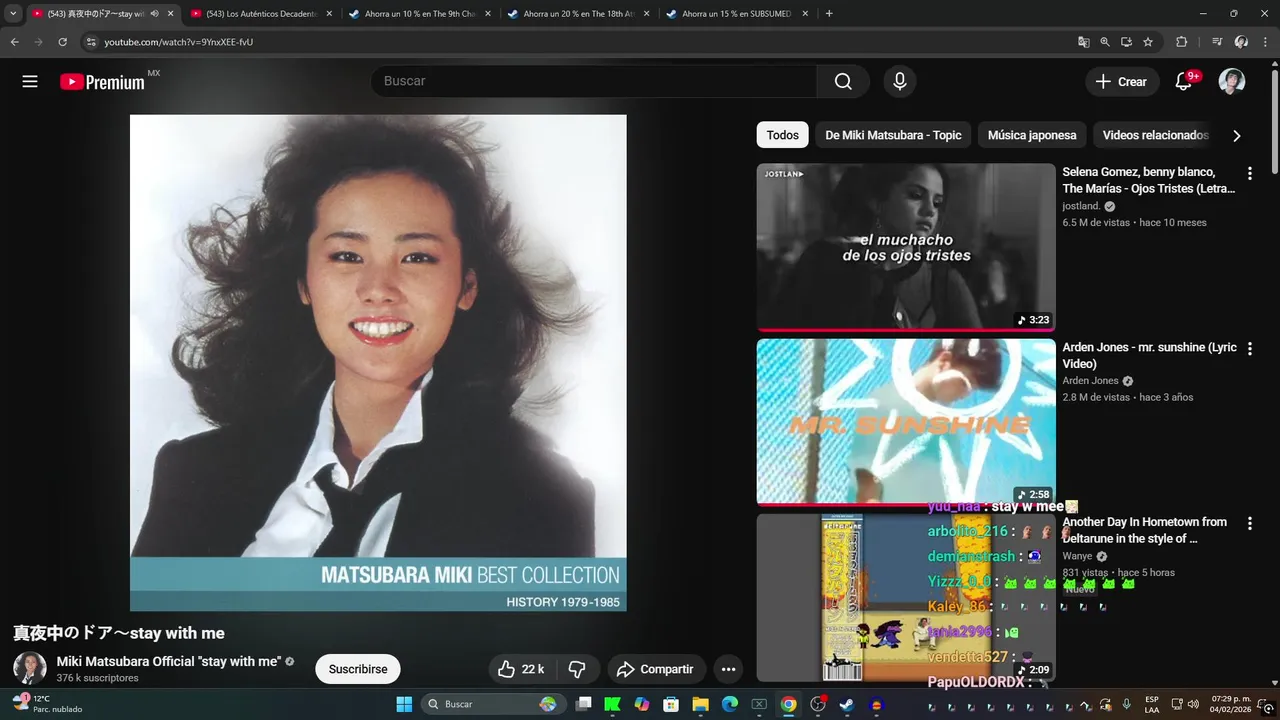Reload the page in Chrome
Image resolution: width=1280 pixels, height=720 pixels.
(62, 42)
